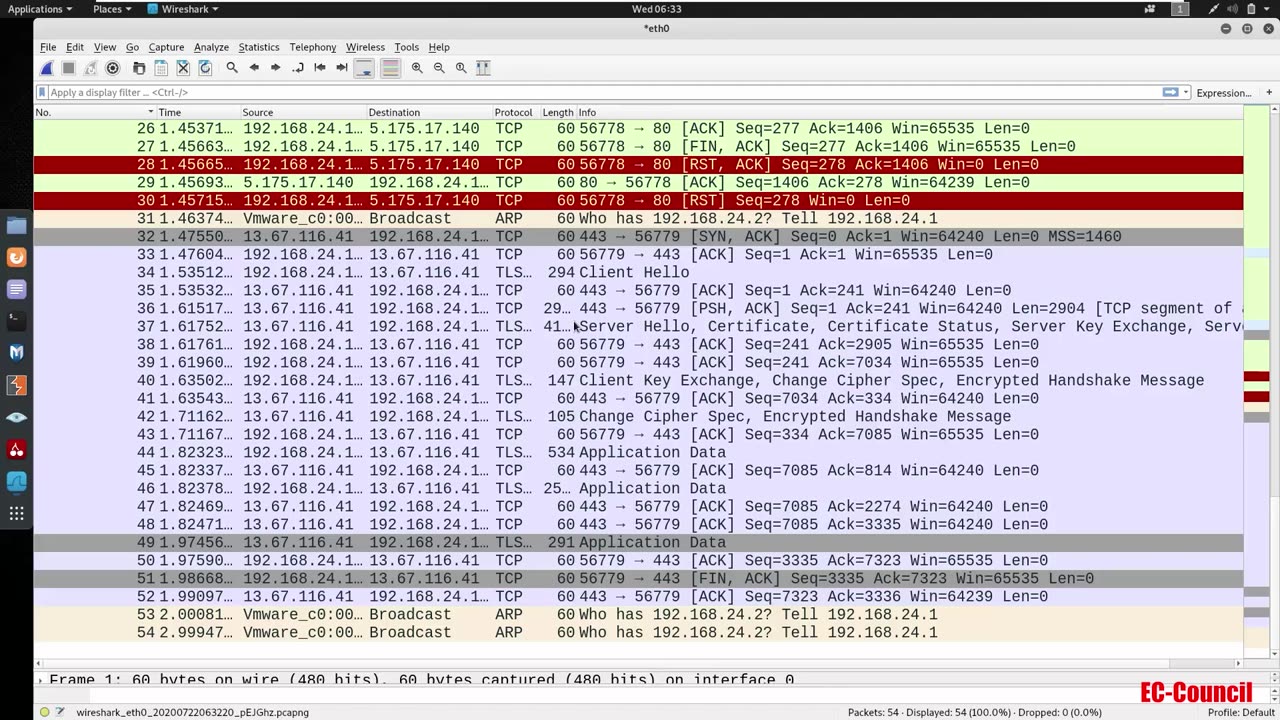Open the Telephony menu
The image size is (1280, 720).
(x=313, y=47)
